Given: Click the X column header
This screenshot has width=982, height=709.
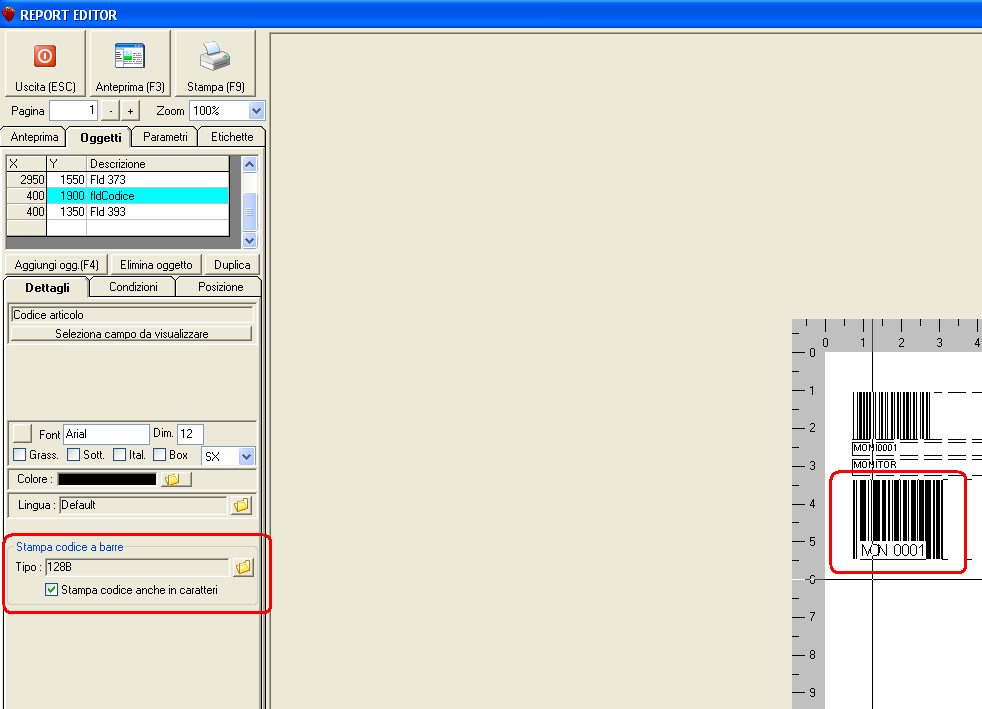Looking at the screenshot, I should (x=26, y=163).
